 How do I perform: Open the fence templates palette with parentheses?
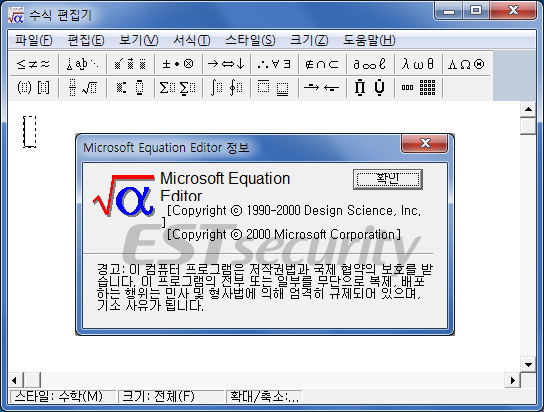click(x=33, y=88)
